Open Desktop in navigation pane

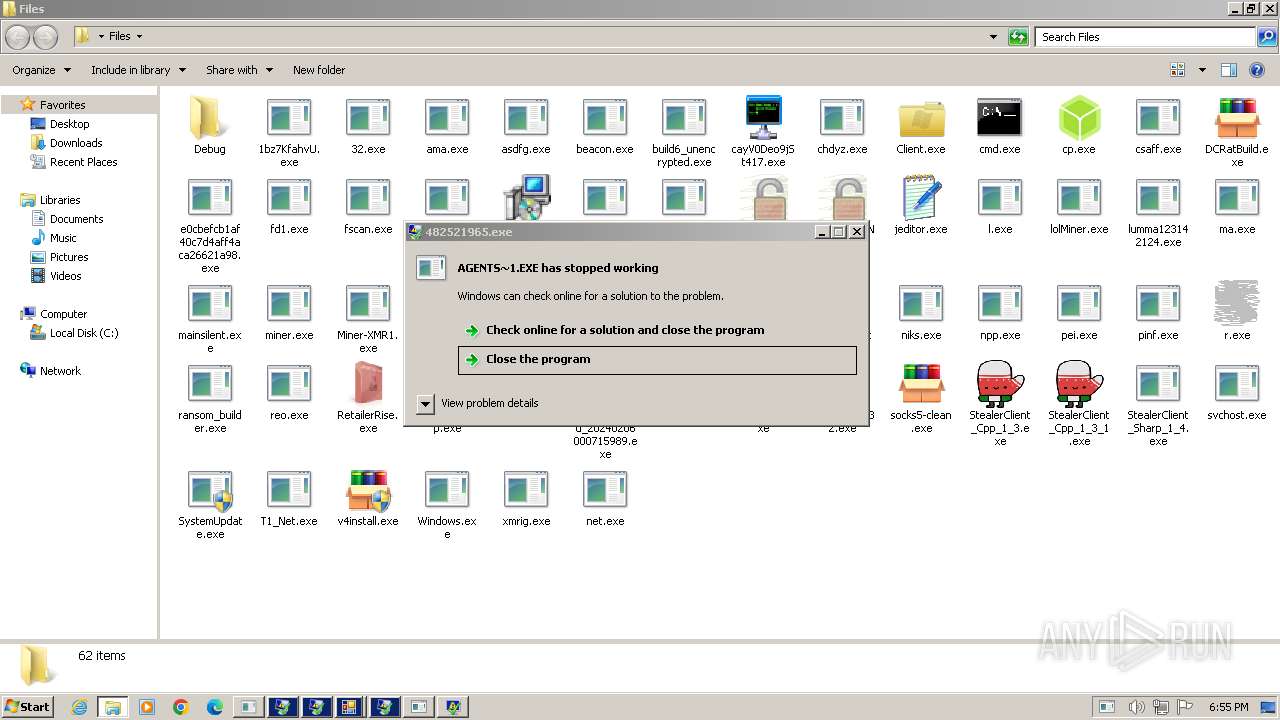pos(69,124)
